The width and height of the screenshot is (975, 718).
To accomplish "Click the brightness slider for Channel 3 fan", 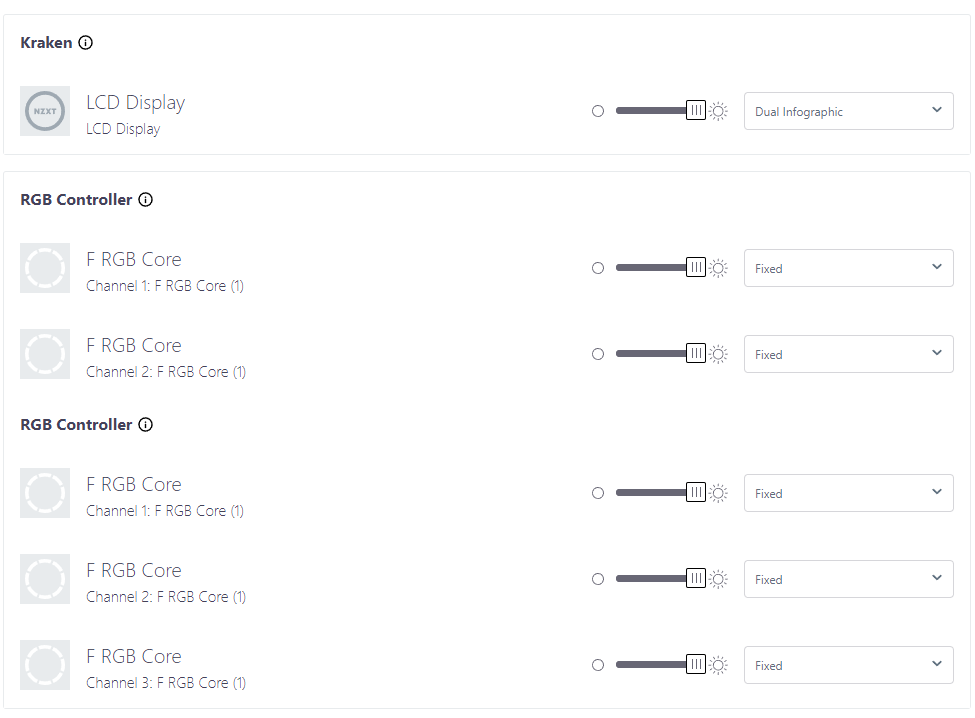I will pos(655,665).
